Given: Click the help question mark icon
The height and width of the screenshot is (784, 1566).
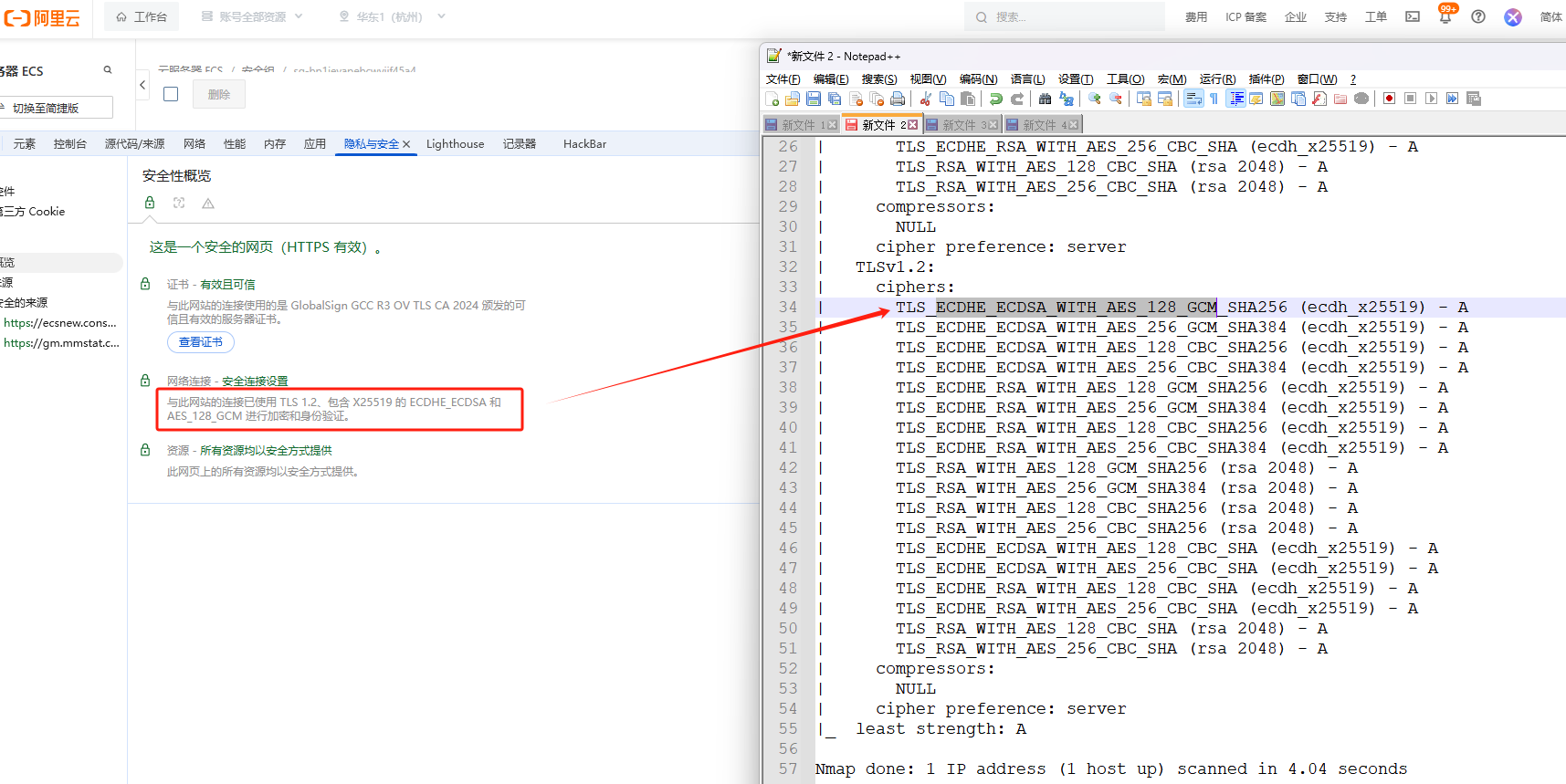Looking at the screenshot, I should pos(1478,16).
